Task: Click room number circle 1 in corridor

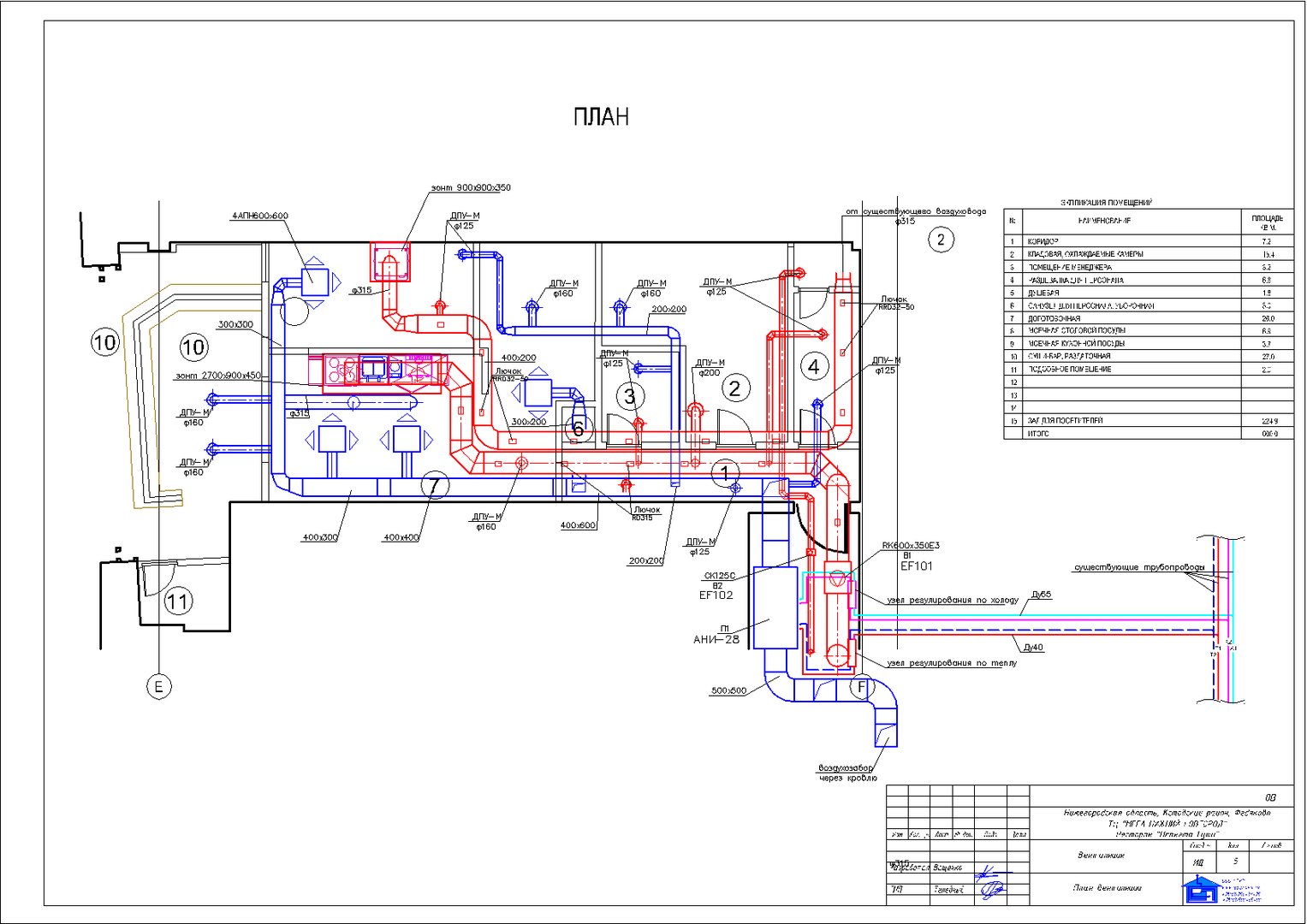Action: coord(725,472)
